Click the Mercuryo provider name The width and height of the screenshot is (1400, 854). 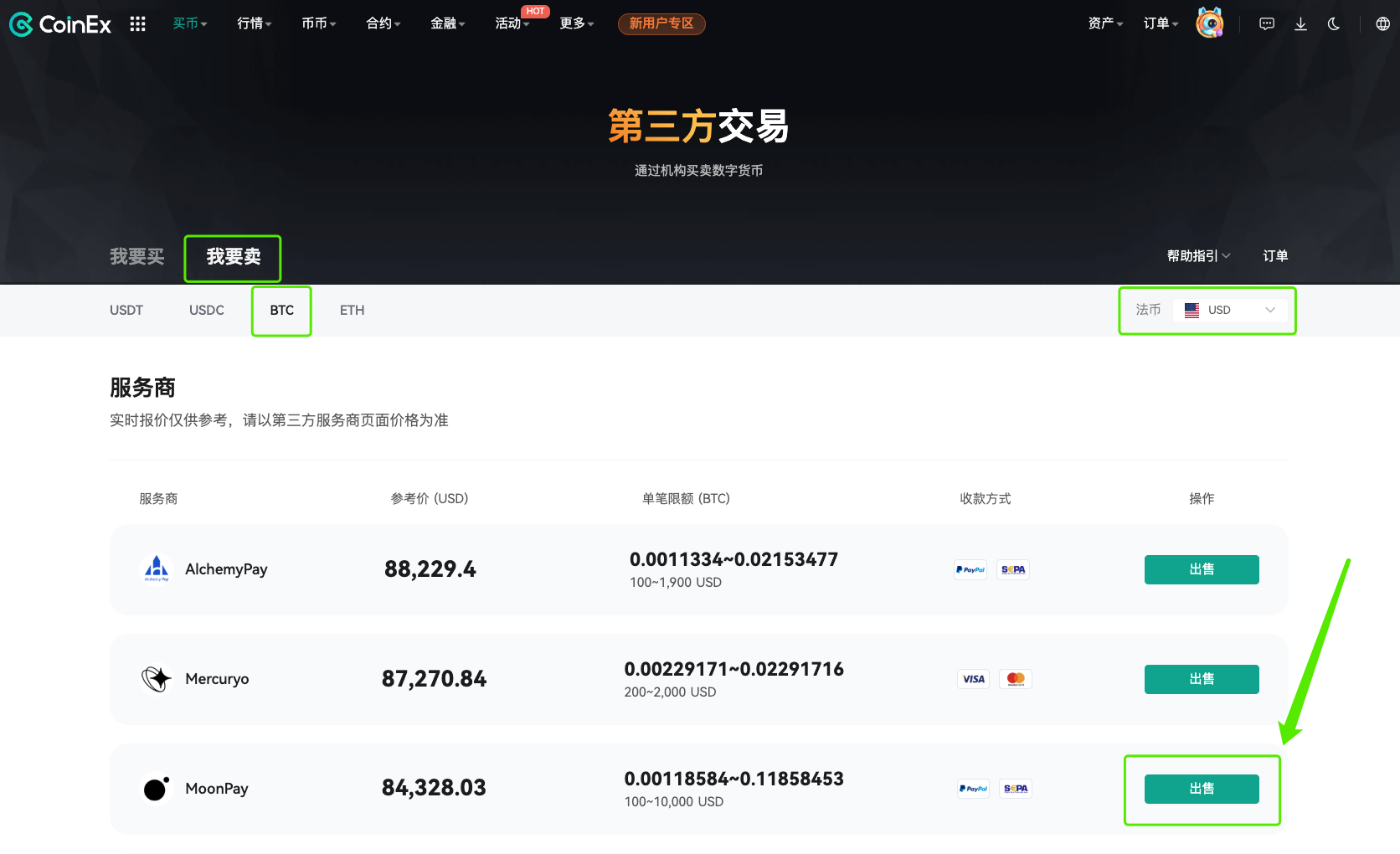(x=217, y=679)
